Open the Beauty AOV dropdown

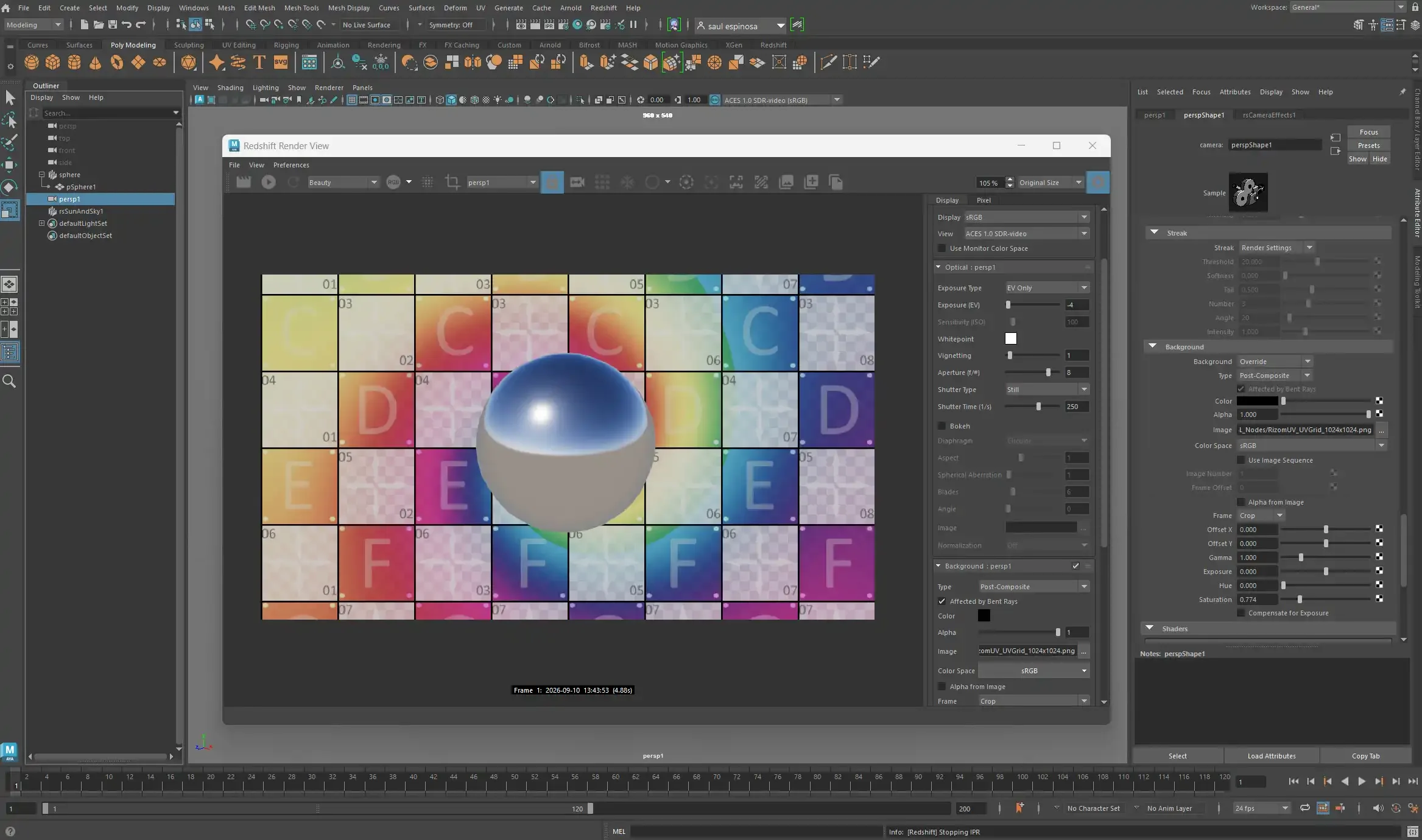pyautogui.click(x=343, y=183)
